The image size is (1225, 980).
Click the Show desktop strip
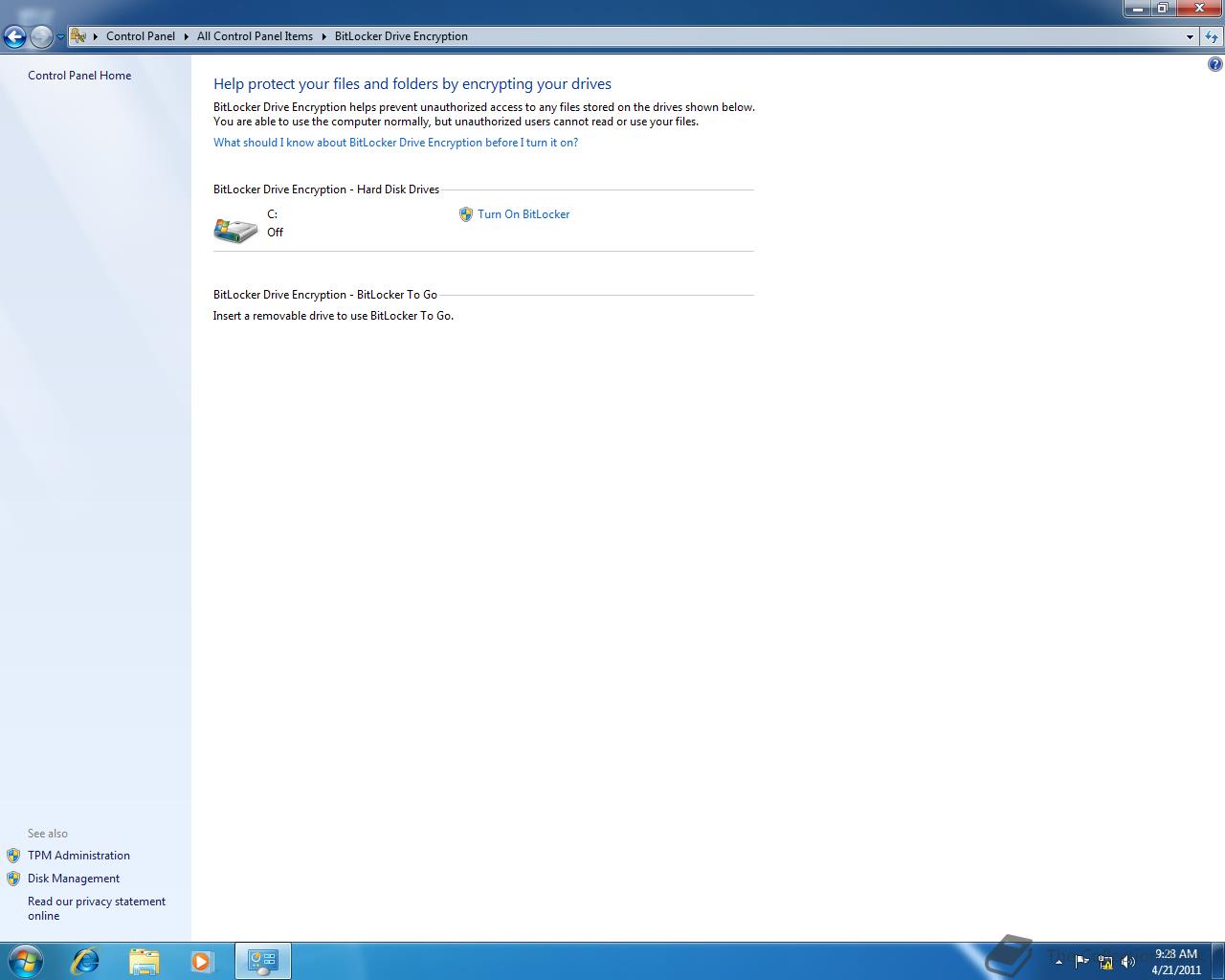1218,961
